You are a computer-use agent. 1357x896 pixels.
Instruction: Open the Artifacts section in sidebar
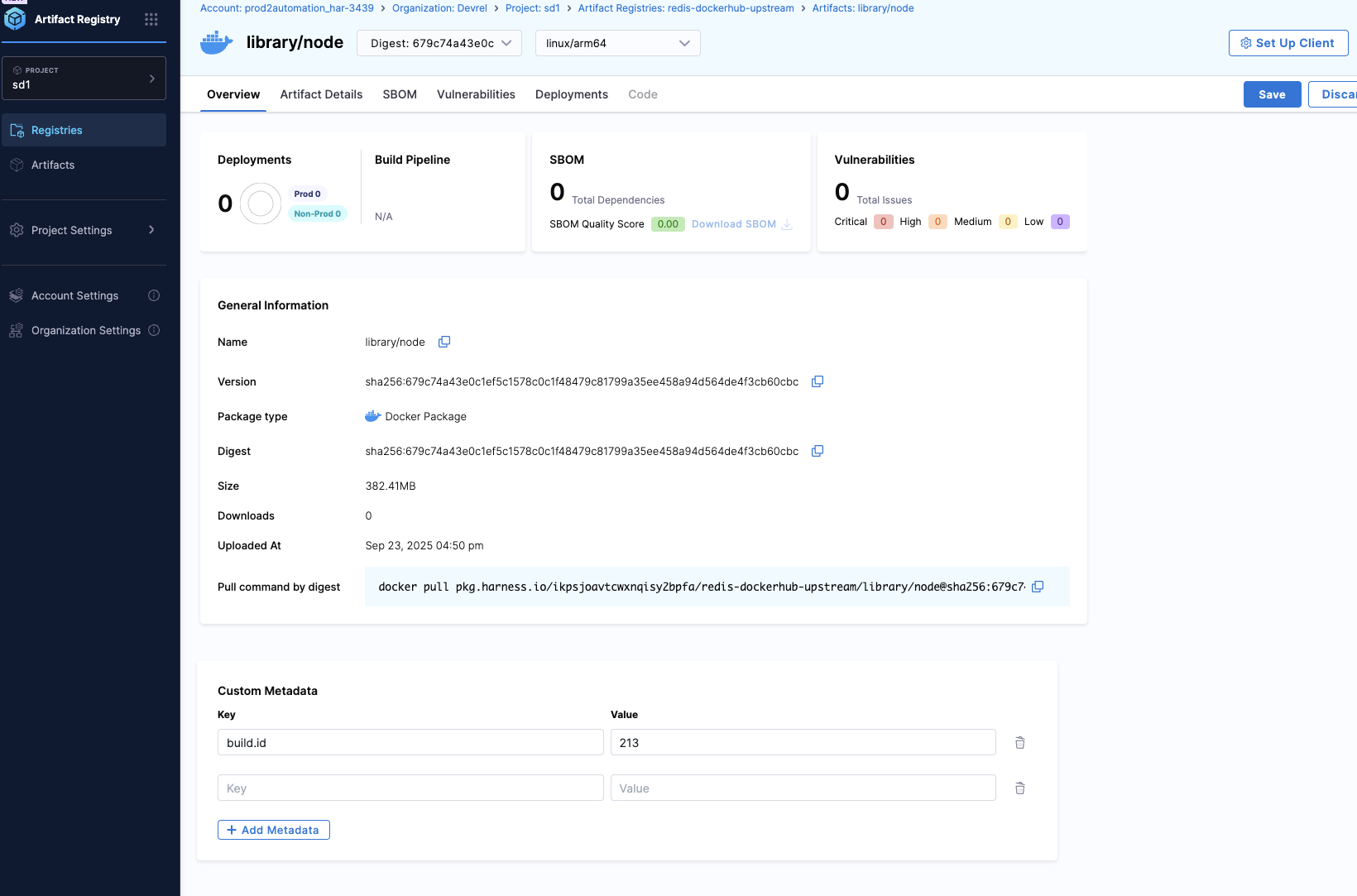coord(53,165)
